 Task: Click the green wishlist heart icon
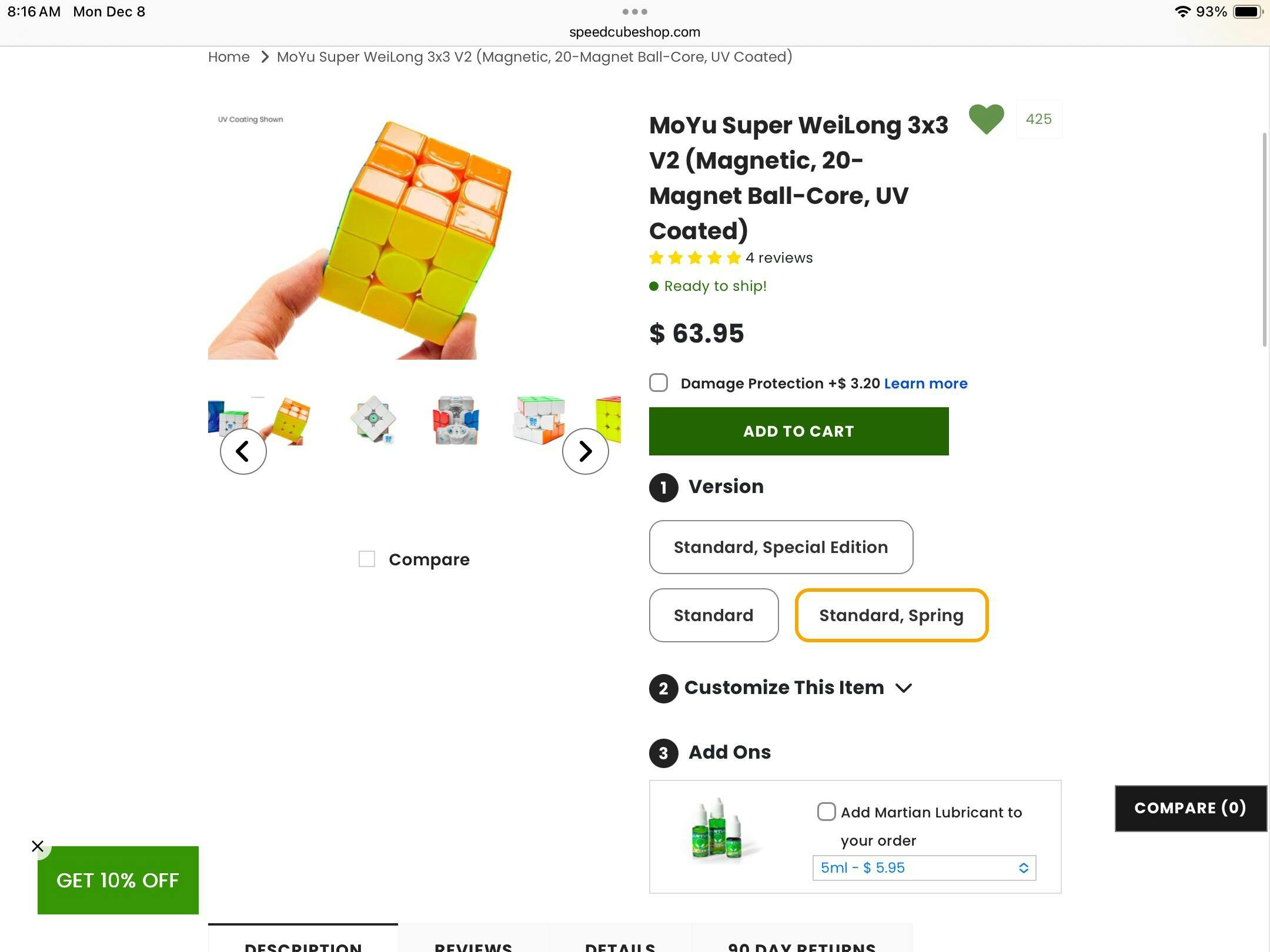click(x=986, y=119)
